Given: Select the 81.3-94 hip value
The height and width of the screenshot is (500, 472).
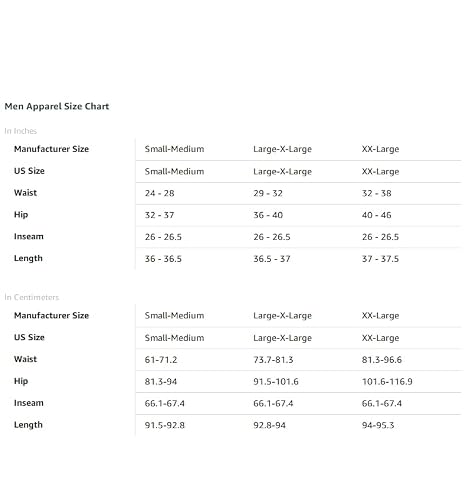Looking at the screenshot, I should pyautogui.click(x=161, y=381).
